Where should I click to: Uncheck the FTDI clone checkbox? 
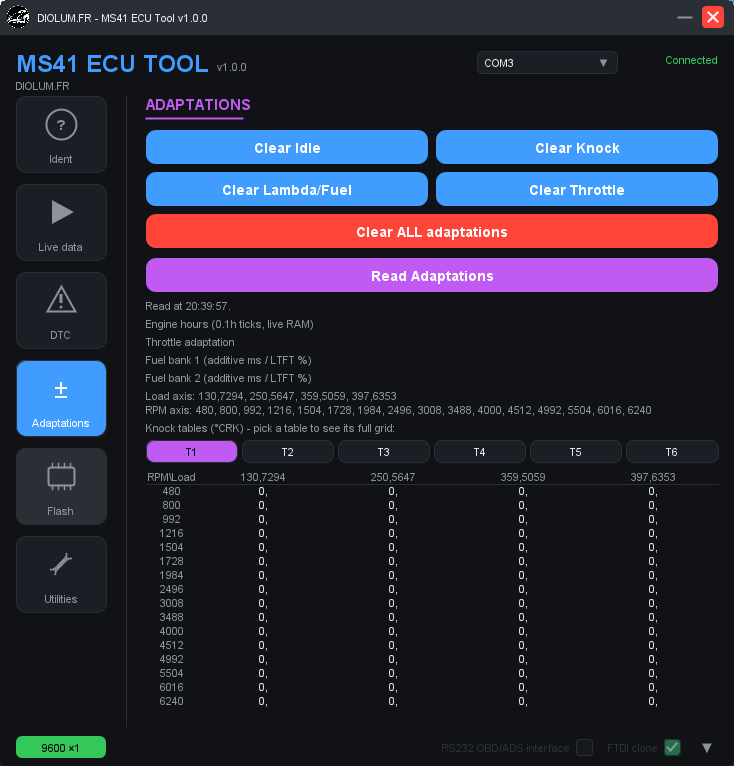pos(672,747)
